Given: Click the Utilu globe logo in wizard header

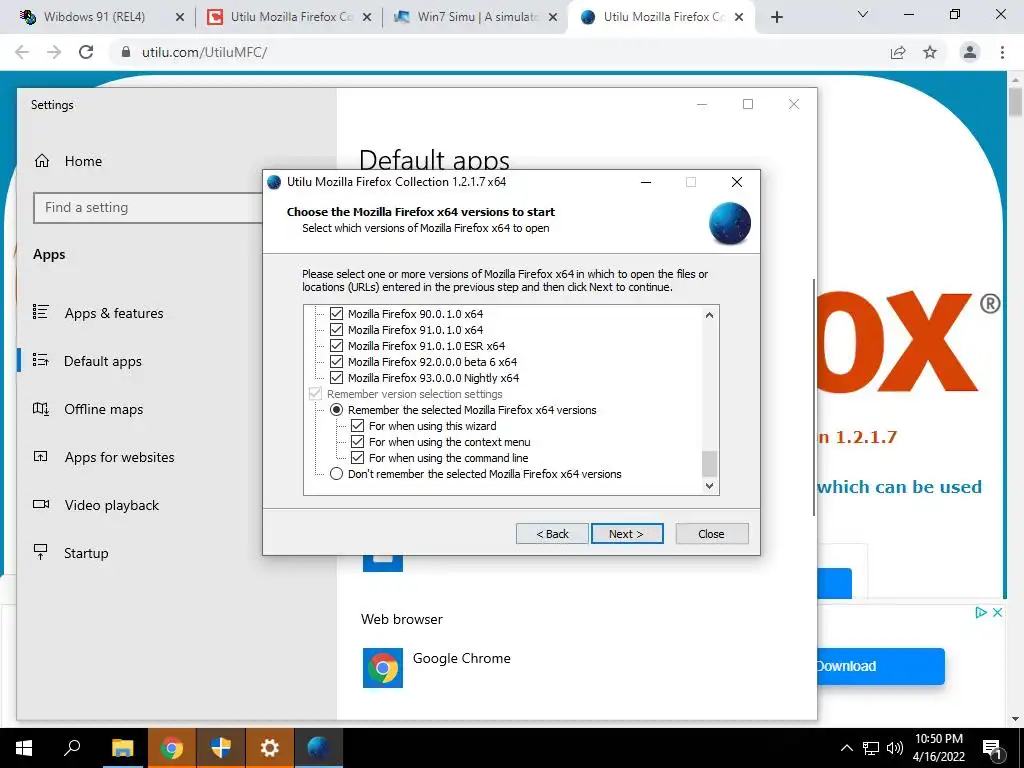Looking at the screenshot, I should point(729,223).
